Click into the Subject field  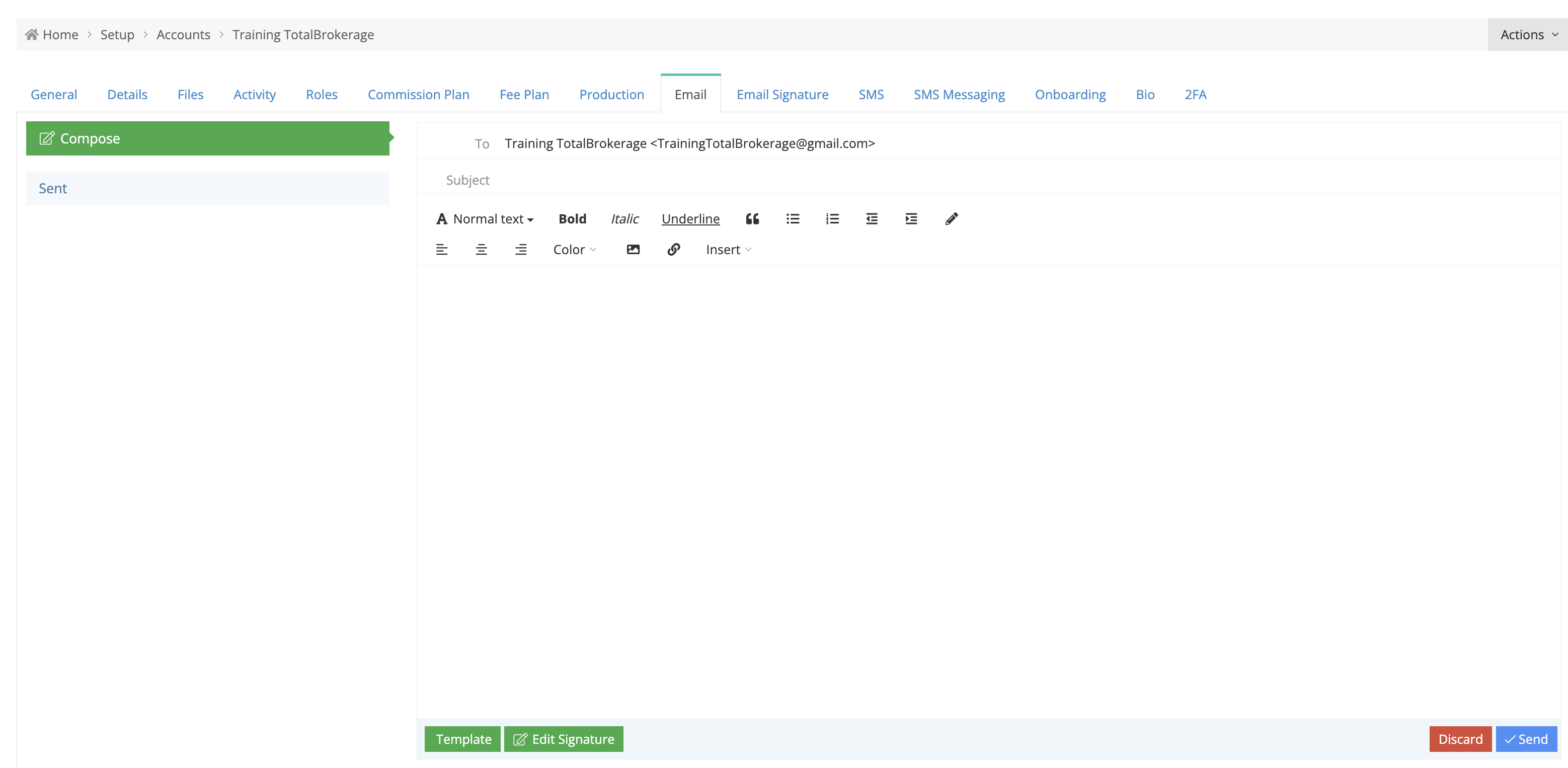point(974,180)
